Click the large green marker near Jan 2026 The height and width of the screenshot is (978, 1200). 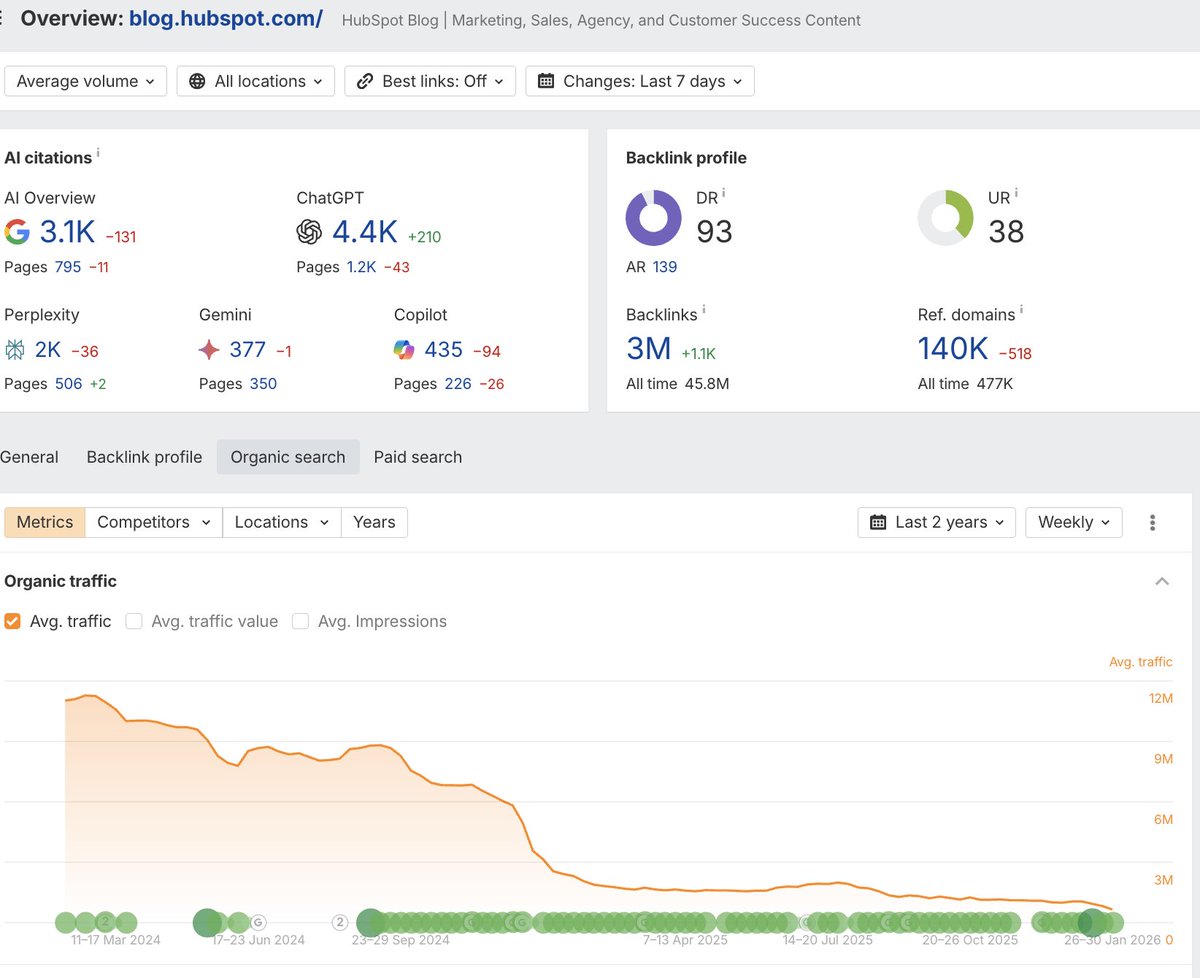click(x=1092, y=922)
